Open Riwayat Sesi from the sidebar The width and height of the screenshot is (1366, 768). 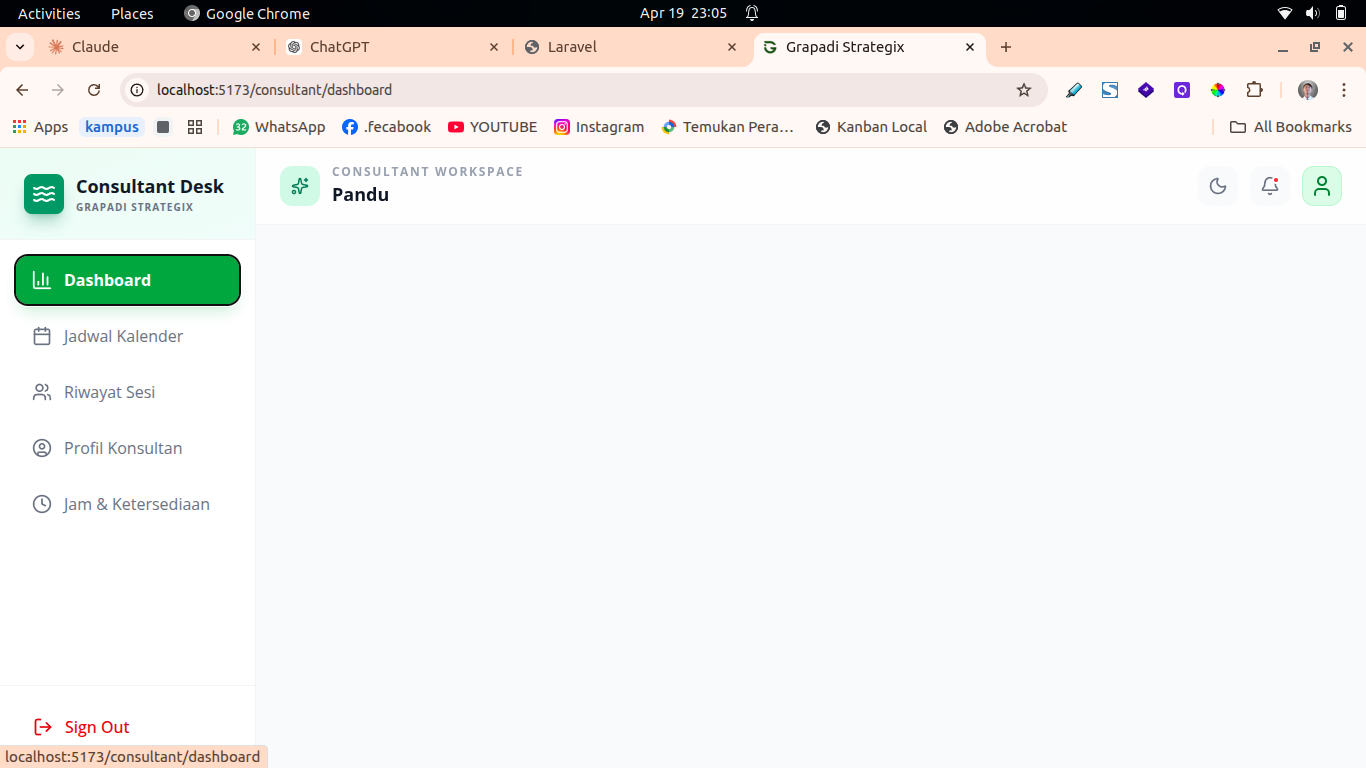[x=109, y=392]
